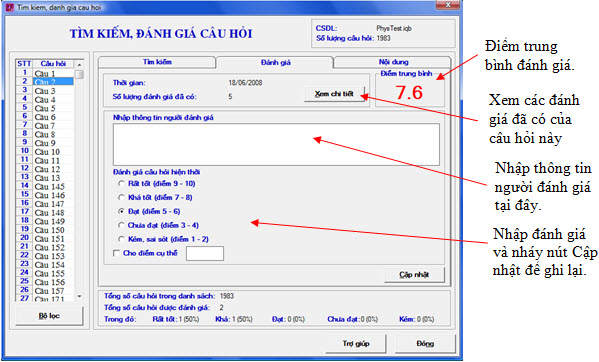This screenshot has width=599, height=362.
Task: Close dialog with 'Đóng' button
Action: tap(425, 344)
